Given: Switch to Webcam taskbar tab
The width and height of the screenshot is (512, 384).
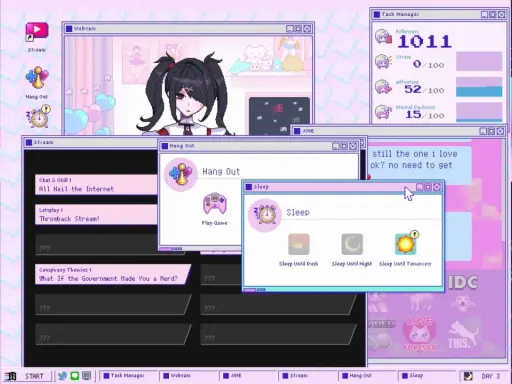Looking at the screenshot, I should click(x=188, y=376).
